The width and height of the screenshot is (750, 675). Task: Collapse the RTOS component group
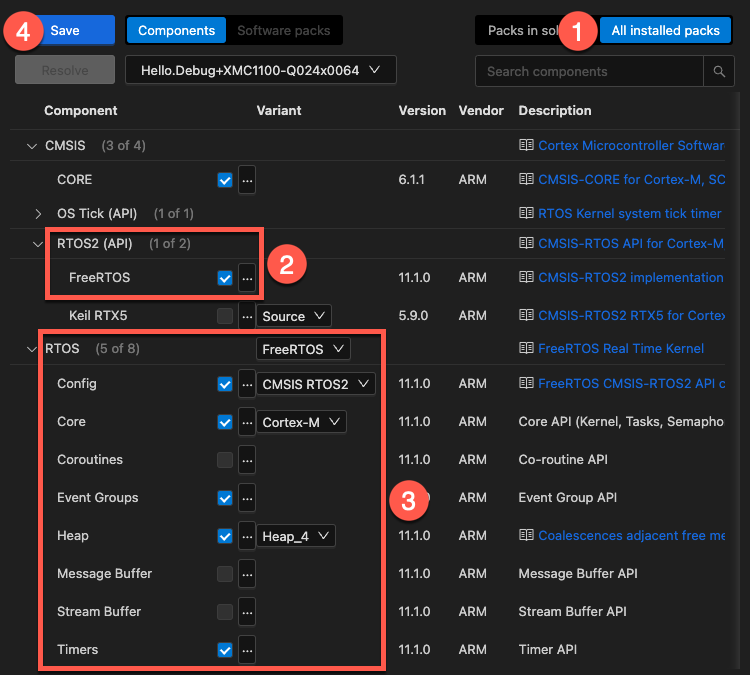[31, 349]
